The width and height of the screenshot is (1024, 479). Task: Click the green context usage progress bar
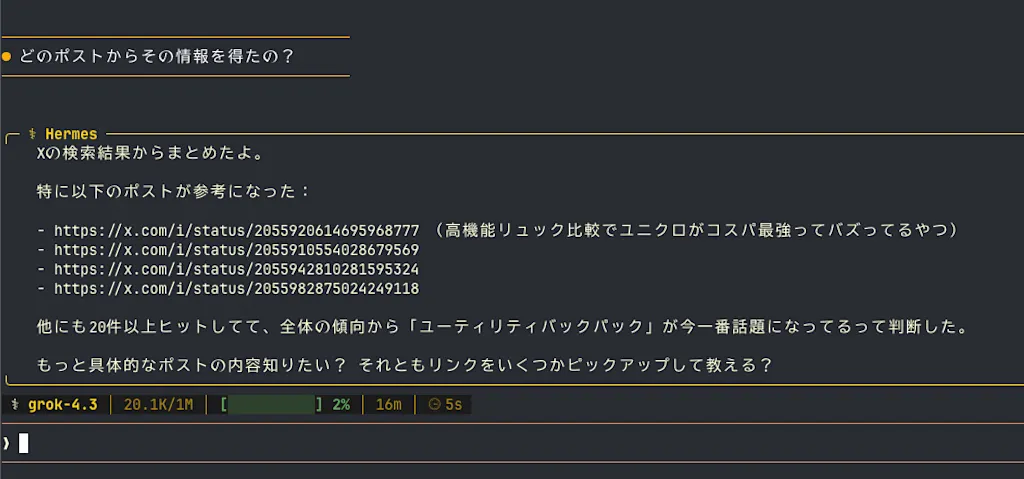coord(272,405)
